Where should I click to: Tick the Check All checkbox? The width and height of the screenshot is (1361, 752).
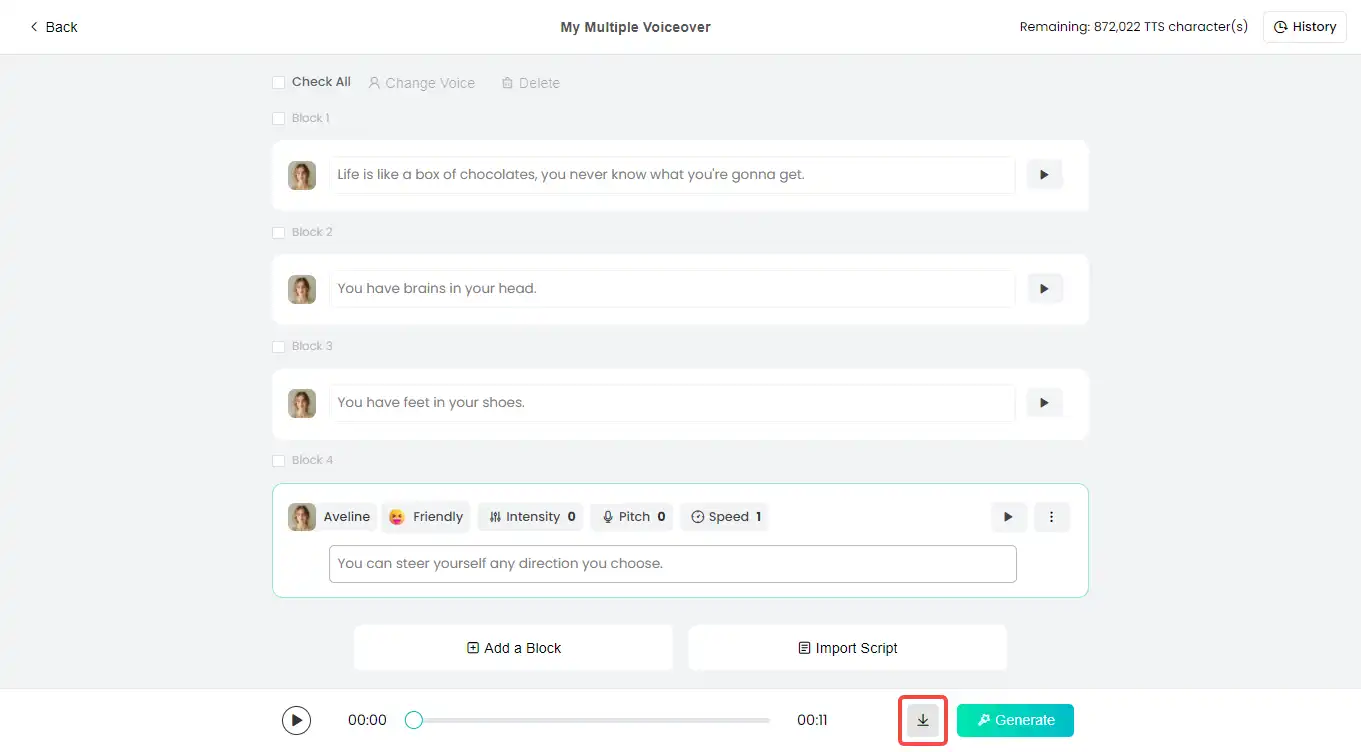(x=279, y=83)
